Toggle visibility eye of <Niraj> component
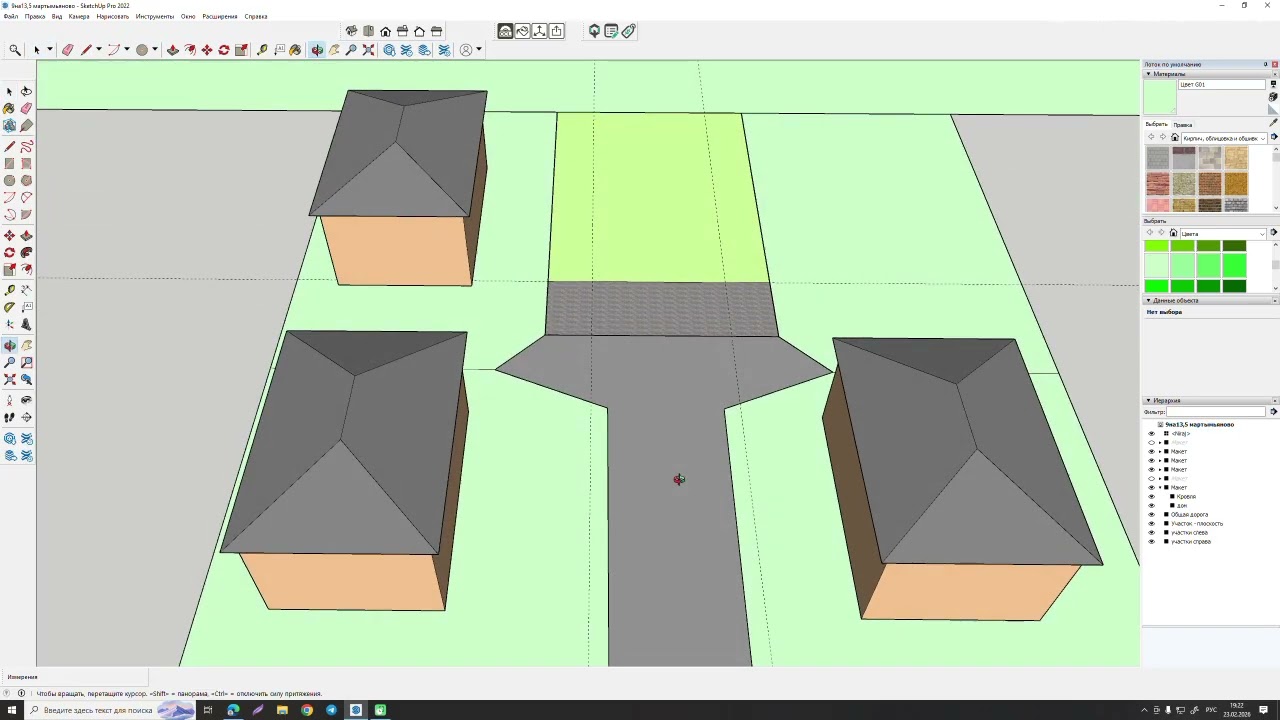Screen dimensions: 1280x720 pos(1152,434)
